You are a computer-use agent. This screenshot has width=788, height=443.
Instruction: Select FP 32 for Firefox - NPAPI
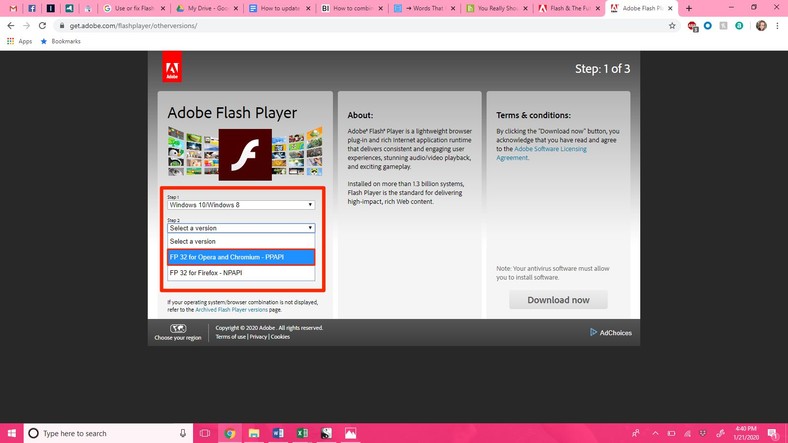pyautogui.click(x=241, y=273)
